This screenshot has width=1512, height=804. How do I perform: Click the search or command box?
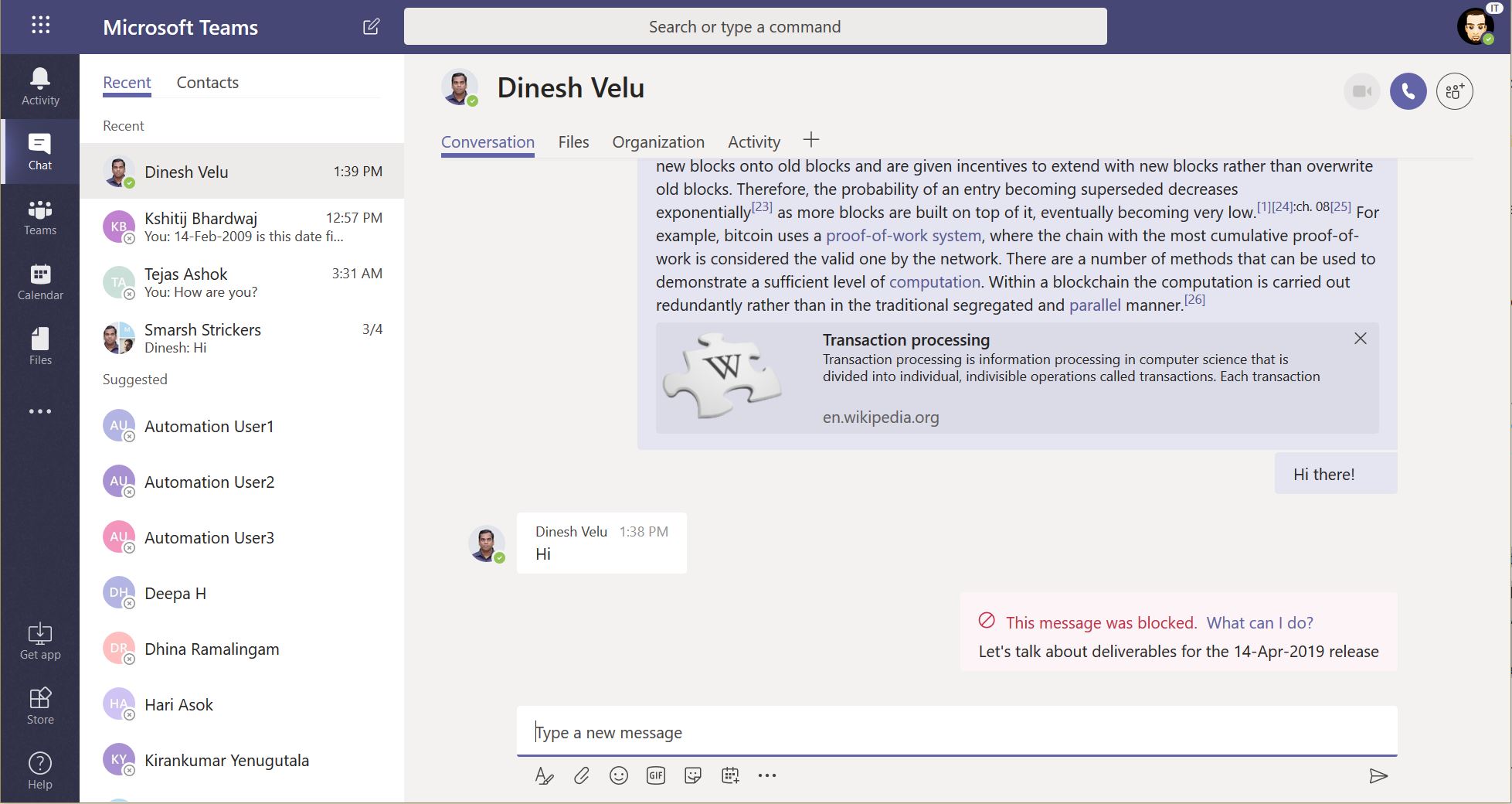pyautogui.click(x=755, y=26)
